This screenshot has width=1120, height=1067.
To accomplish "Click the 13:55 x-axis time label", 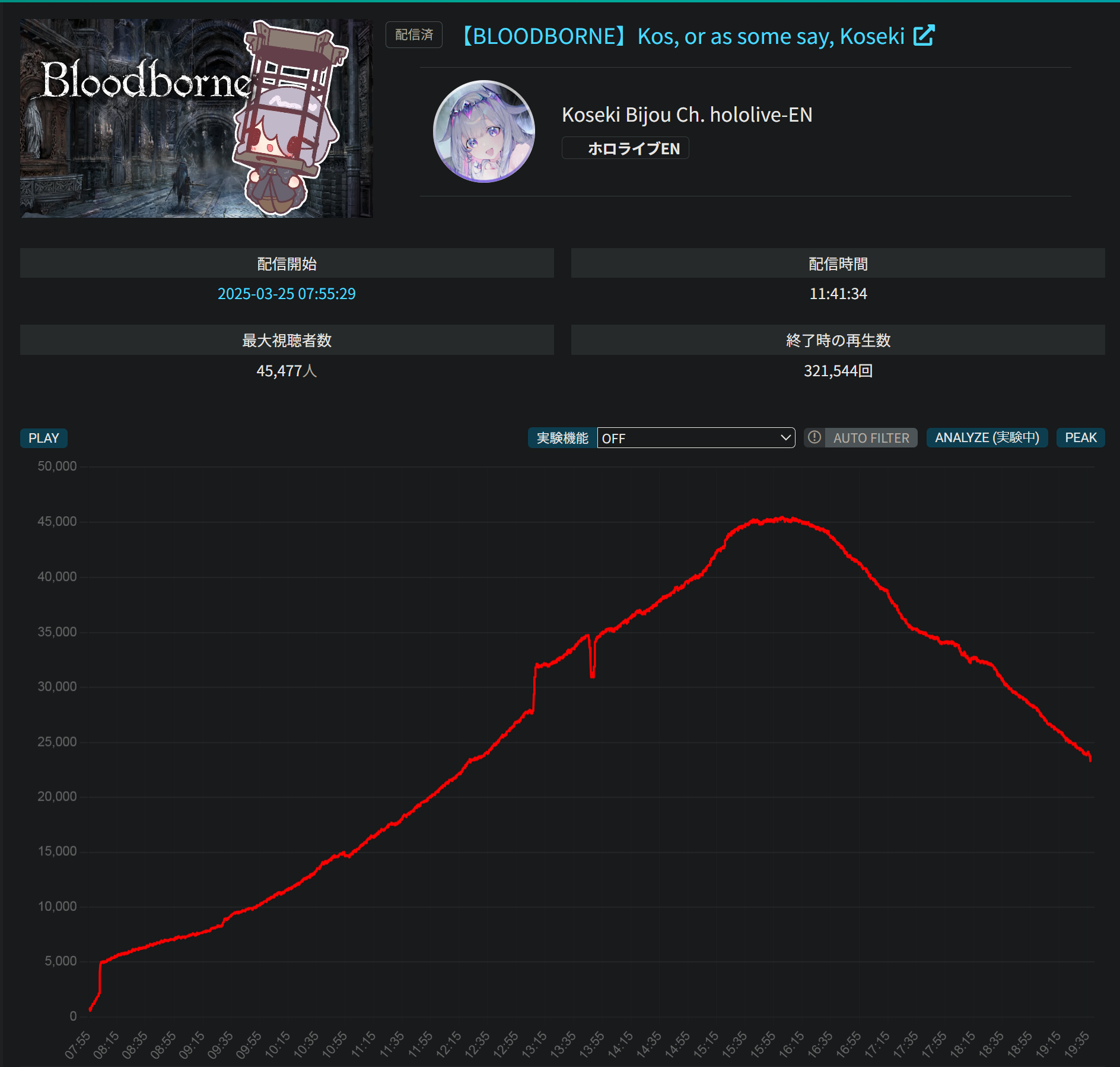I will pyautogui.click(x=591, y=1044).
